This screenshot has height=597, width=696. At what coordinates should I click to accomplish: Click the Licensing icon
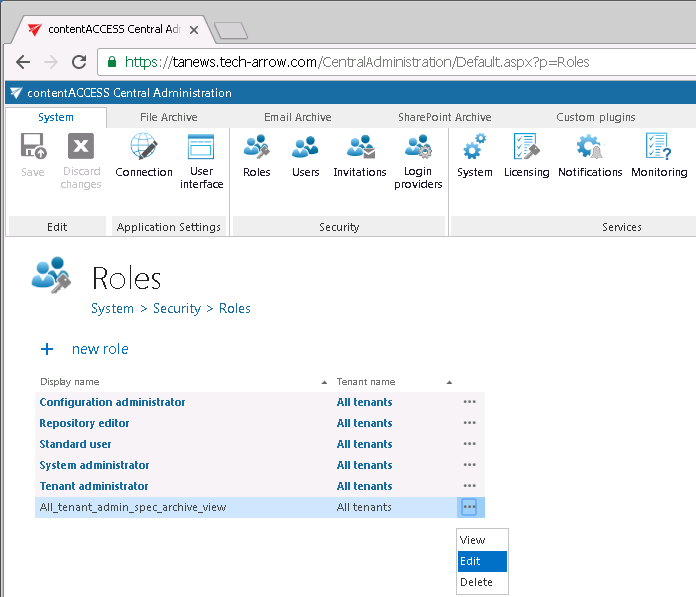click(526, 158)
